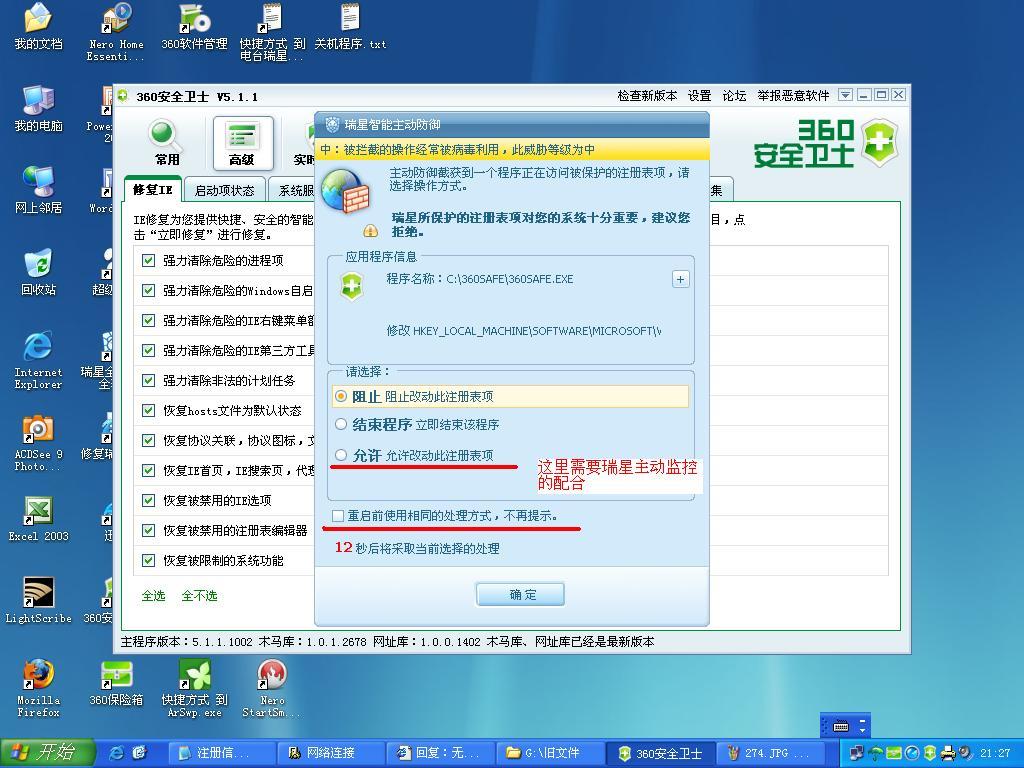Open 网上邻居 desktop icon

[38, 190]
